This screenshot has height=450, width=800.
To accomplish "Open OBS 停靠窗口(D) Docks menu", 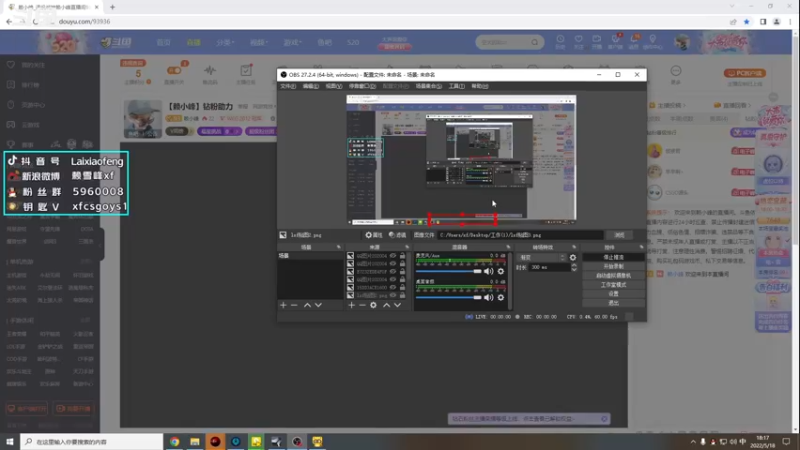I will [x=362, y=86].
